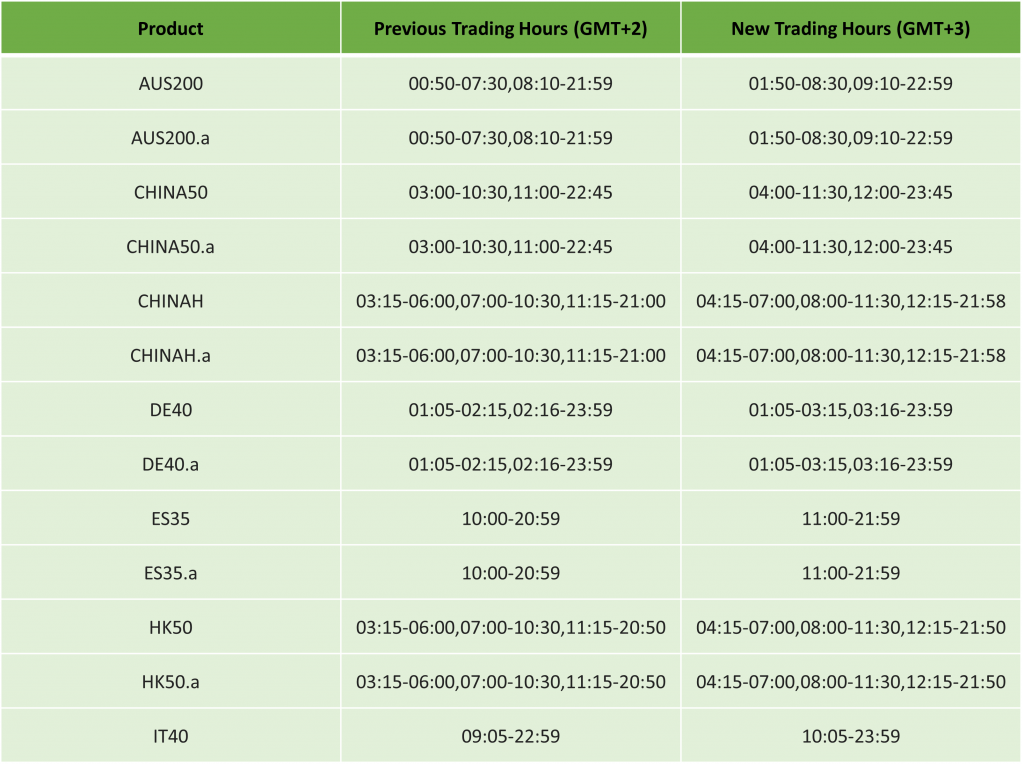Select the New Trading Hours (GMT+3) header

tap(851, 29)
